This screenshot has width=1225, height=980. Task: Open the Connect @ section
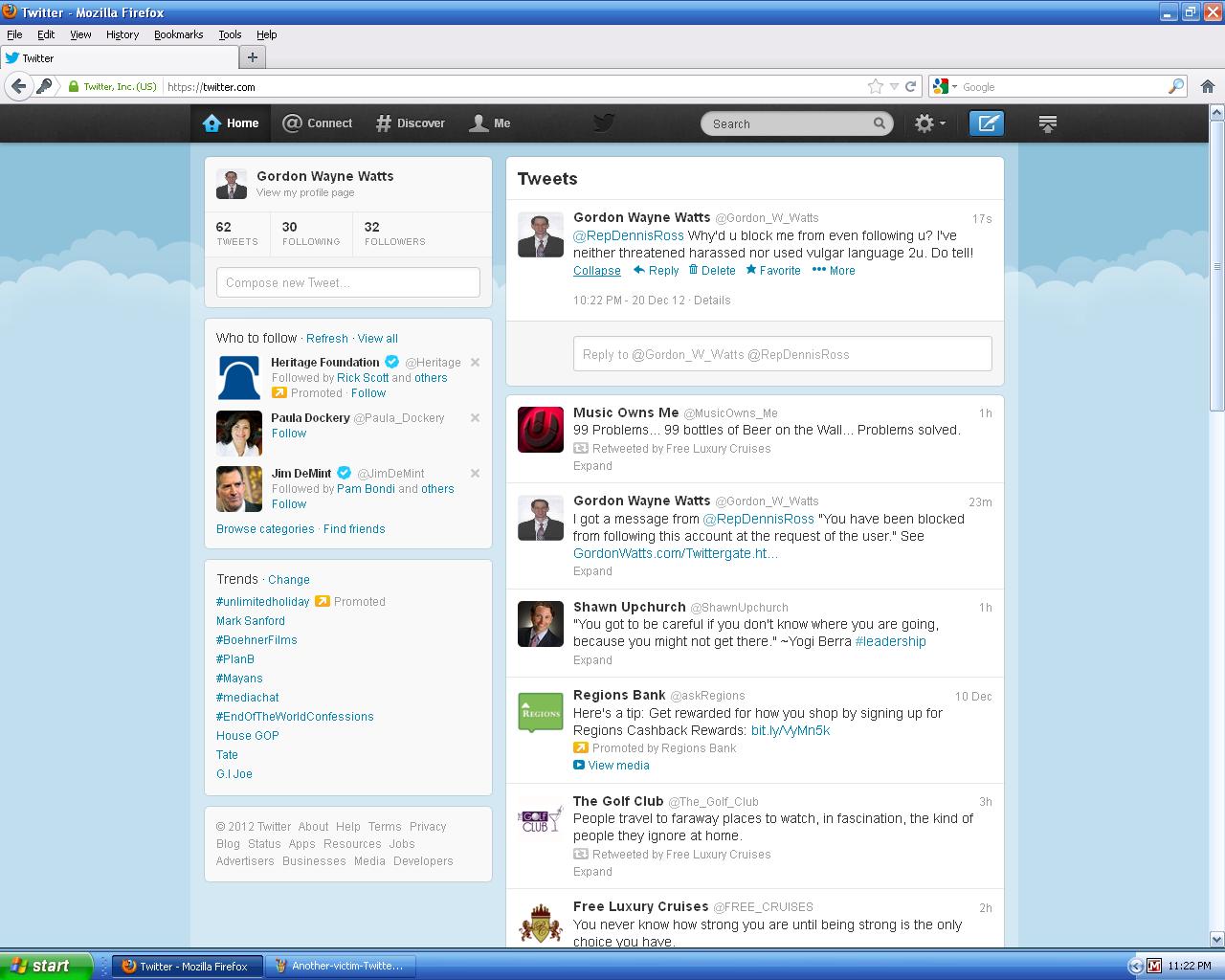(x=318, y=123)
